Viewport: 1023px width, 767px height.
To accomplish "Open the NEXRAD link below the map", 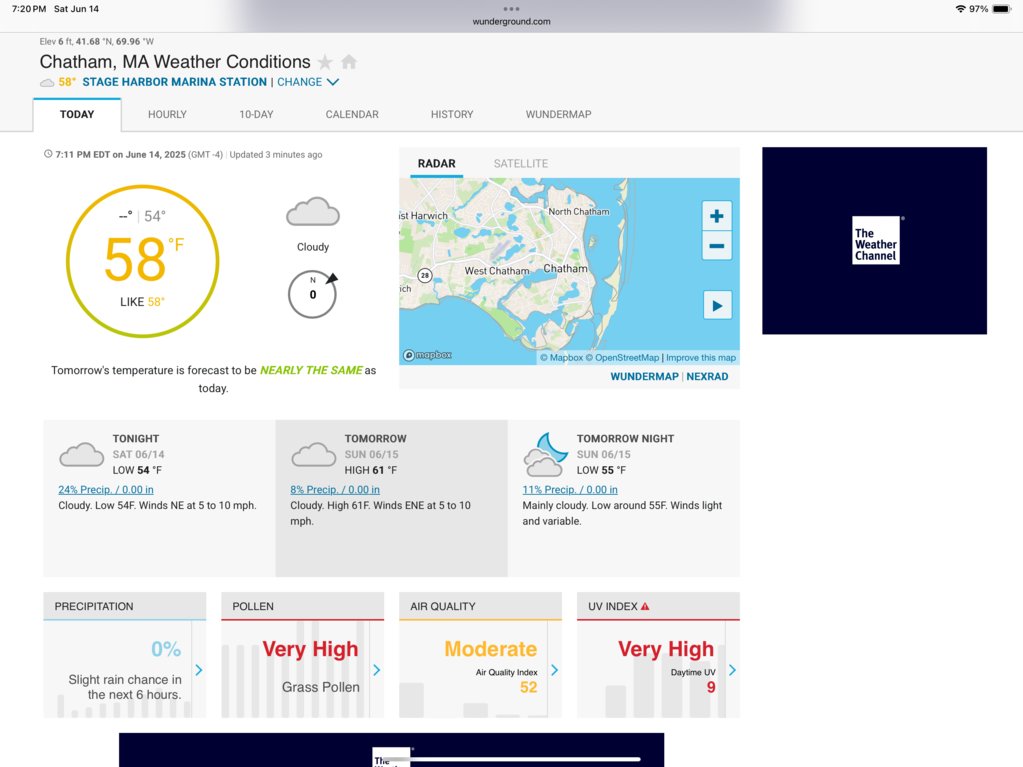I will pyautogui.click(x=707, y=376).
